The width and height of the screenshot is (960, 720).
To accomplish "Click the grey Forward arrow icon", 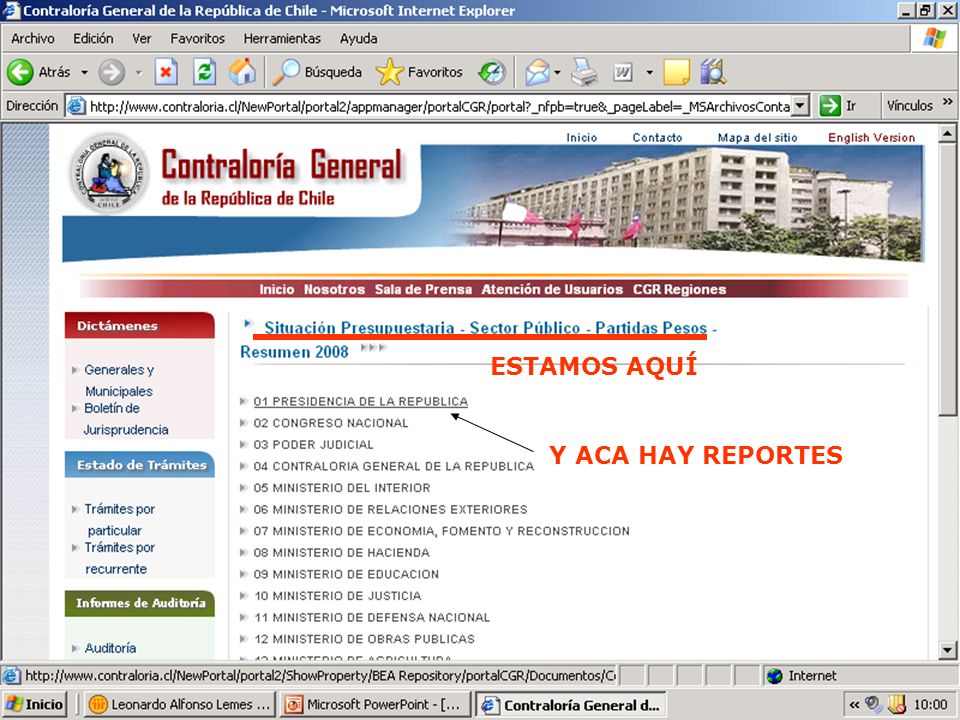I will click(x=111, y=72).
